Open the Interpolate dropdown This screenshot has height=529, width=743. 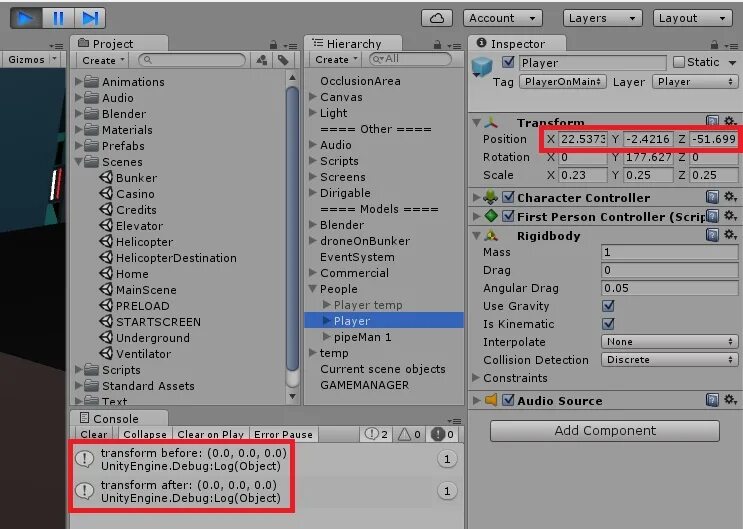670,341
